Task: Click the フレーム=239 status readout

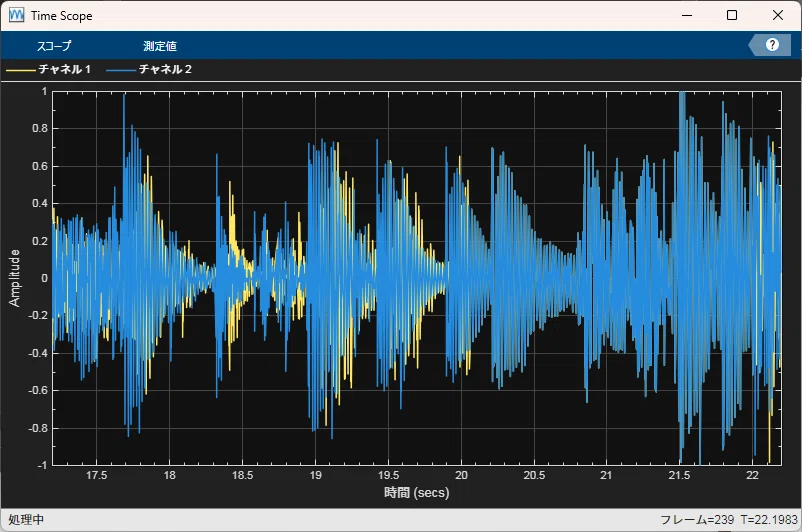Action: 697,520
